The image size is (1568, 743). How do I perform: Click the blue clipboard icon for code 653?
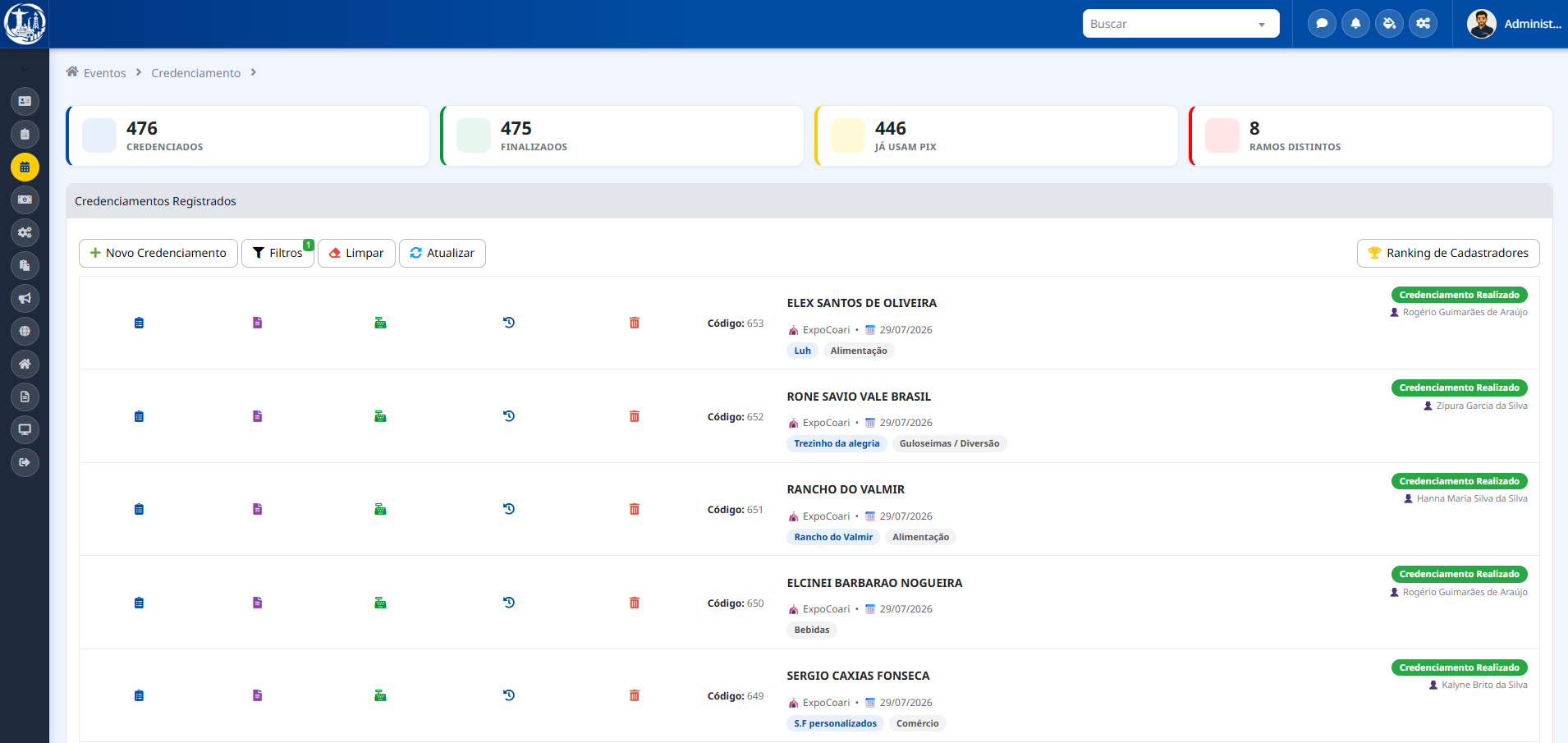click(139, 323)
